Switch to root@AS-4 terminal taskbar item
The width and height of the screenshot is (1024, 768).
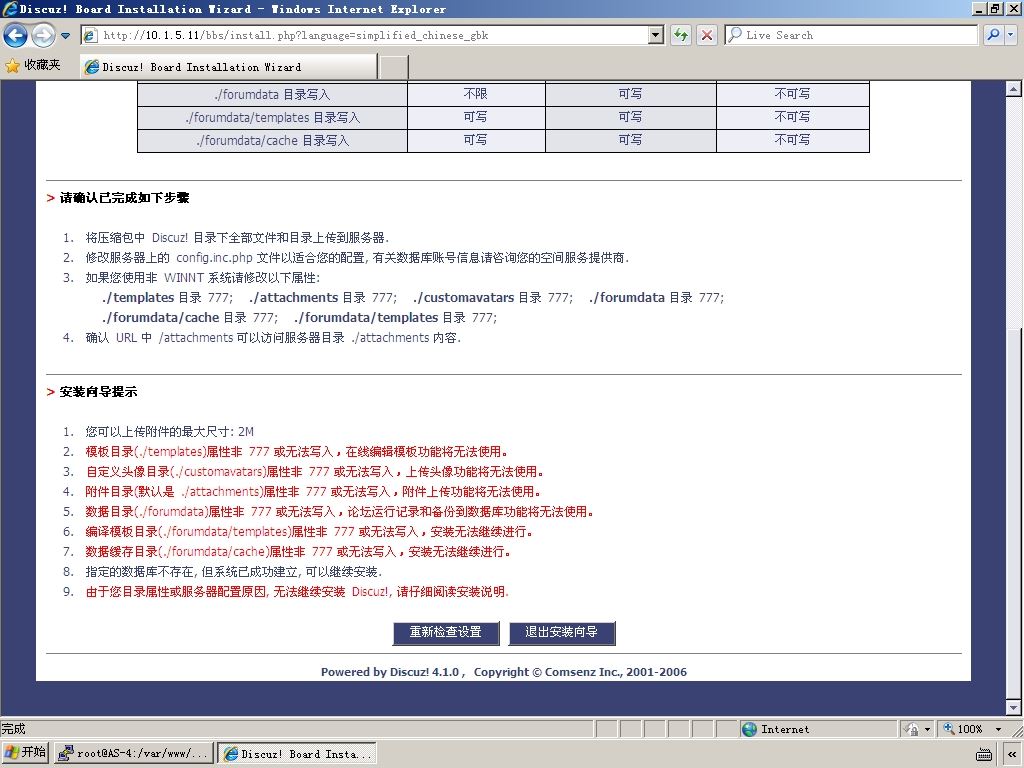click(x=133, y=754)
